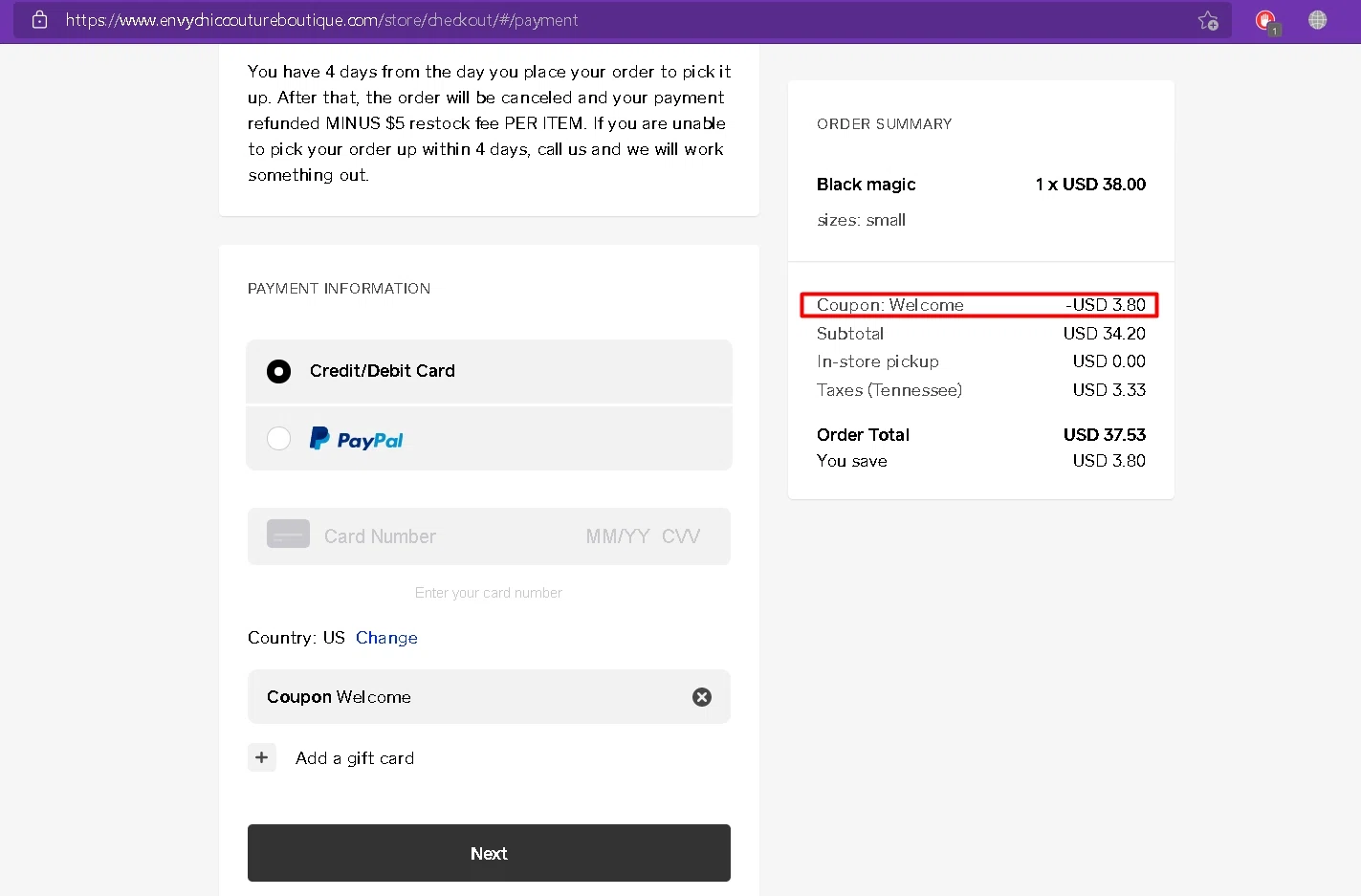Image resolution: width=1361 pixels, height=896 pixels.
Task: Click the -USD 3.80 discount amount
Action: pyautogui.click(x=1106, y=305)
